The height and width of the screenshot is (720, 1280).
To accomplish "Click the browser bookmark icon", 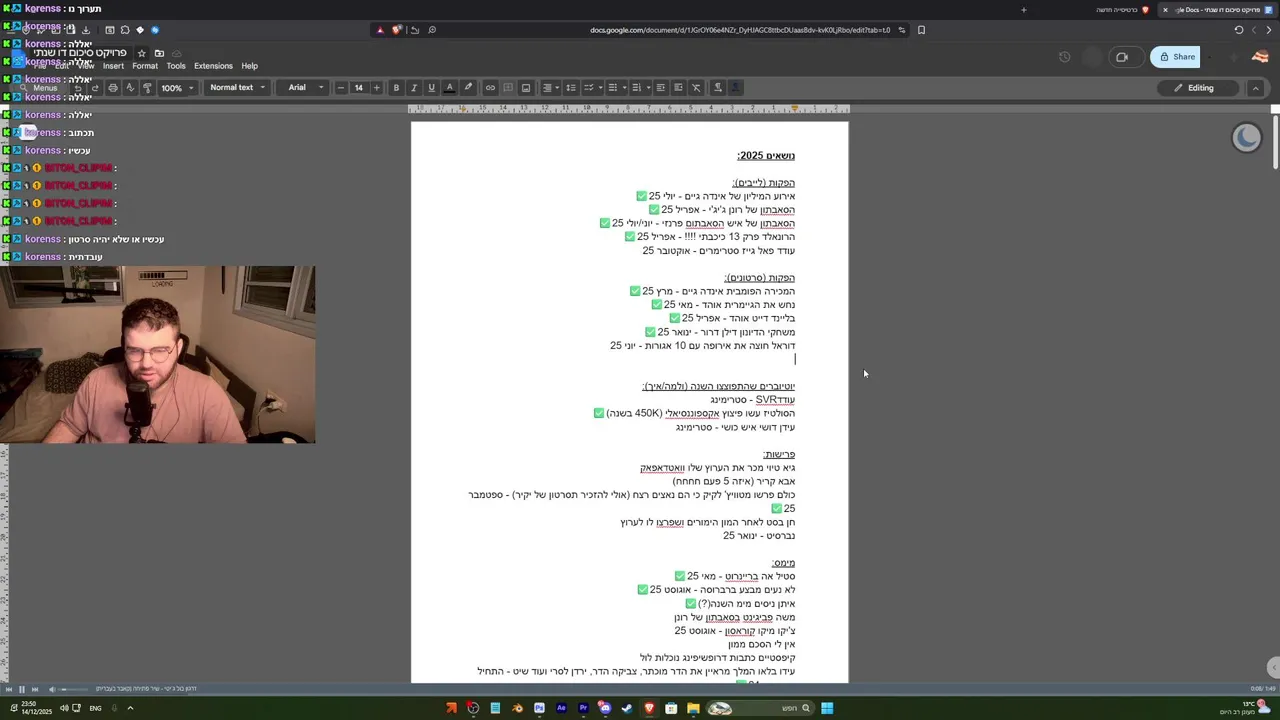I will [x=921, y=30].
